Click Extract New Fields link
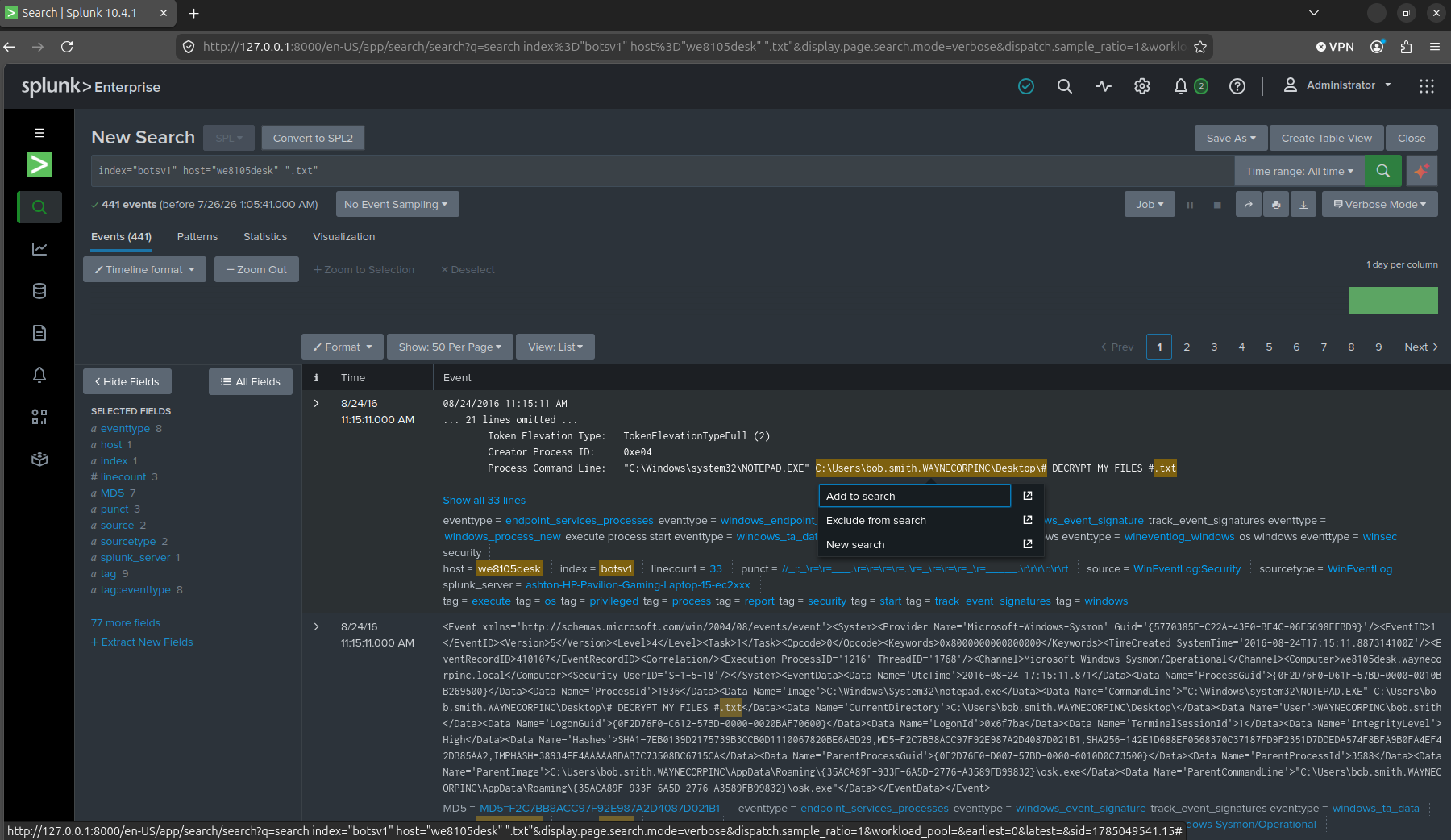Image resolution: width=1451 pixels, height=840 pixels. coord(142,642)
